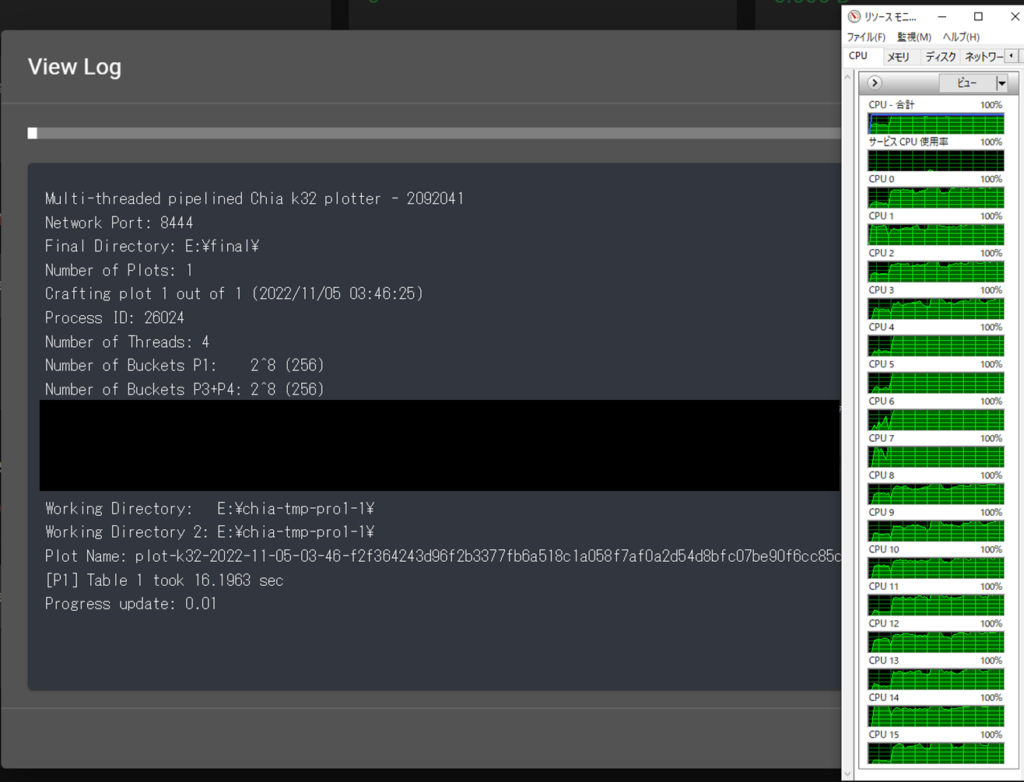Click the "Plot Name: plot-k32-2022-11-05" line
Screen dimensions: 1024x782
pyautogui.click(x=443, y=557)
